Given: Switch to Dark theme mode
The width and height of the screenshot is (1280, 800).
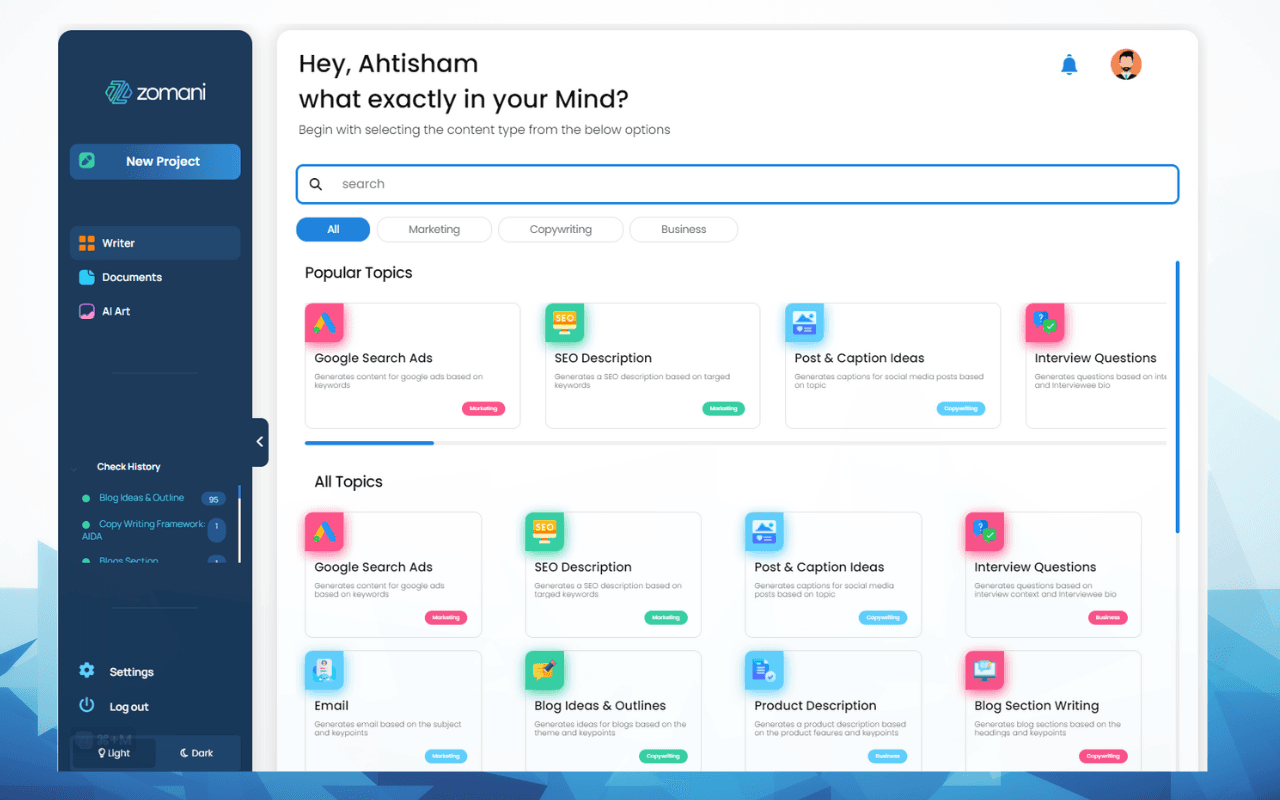Looking at the screenshot, I should click(x=196, y=753).
